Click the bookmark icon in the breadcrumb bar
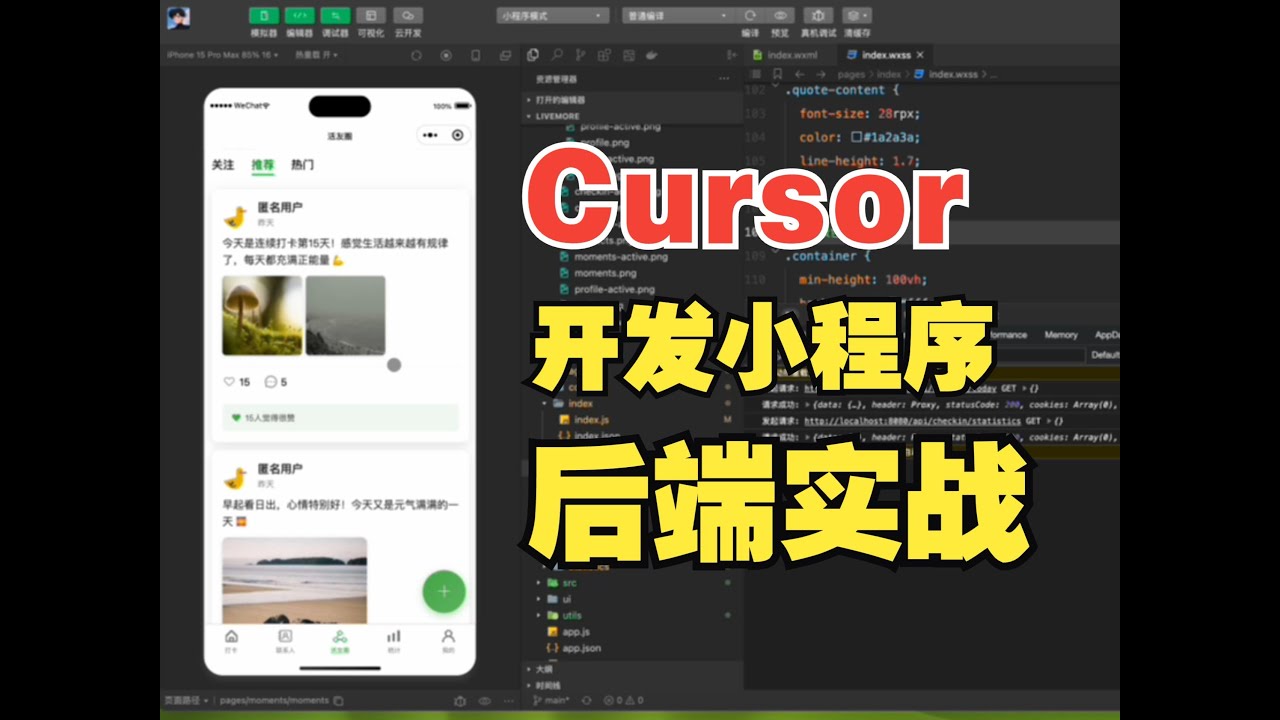 [778, 74]
